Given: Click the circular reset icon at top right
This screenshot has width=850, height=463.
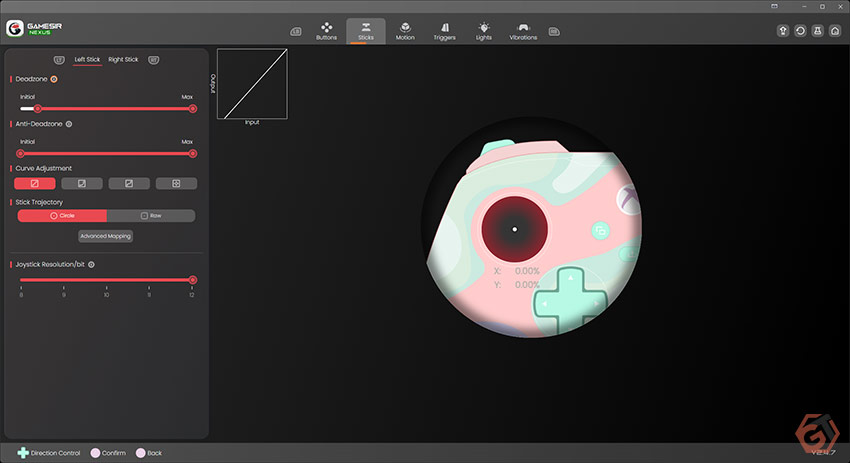Looking at the screenshot, I should pos(800,31).
